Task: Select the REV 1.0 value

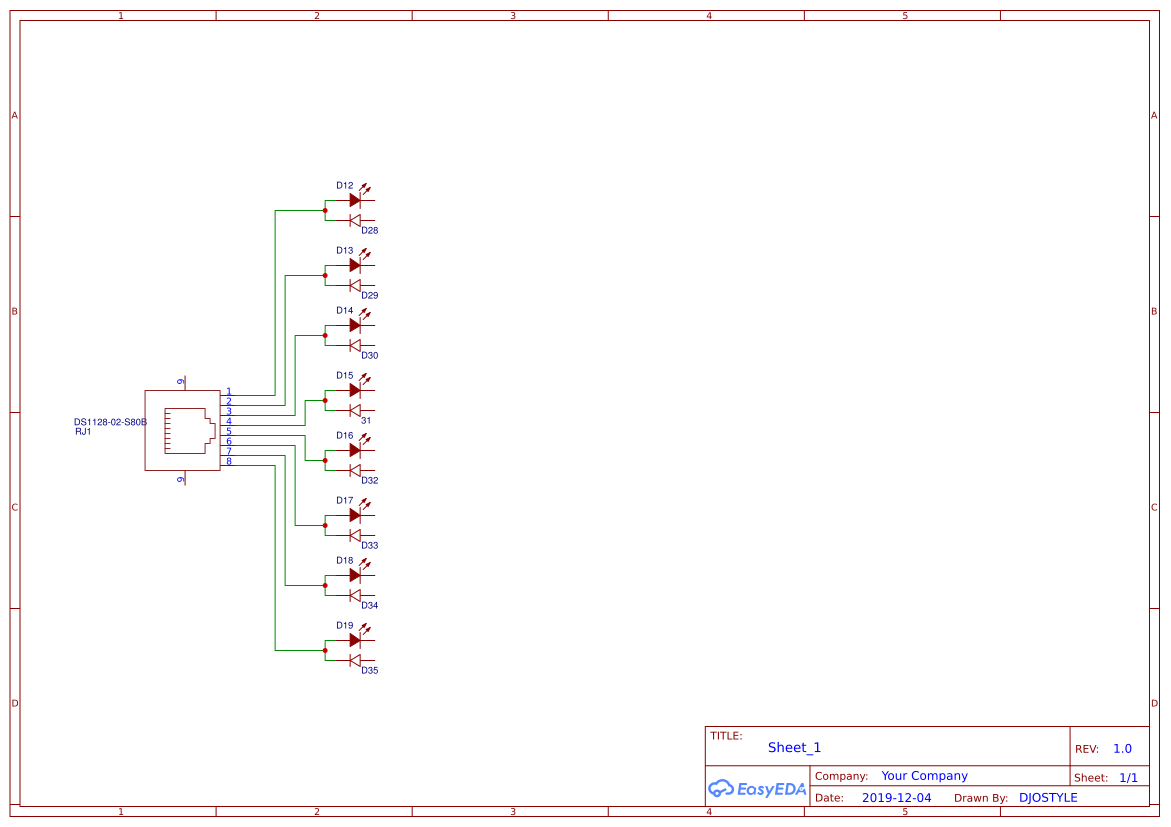Action: click(x=1122, y=749)
